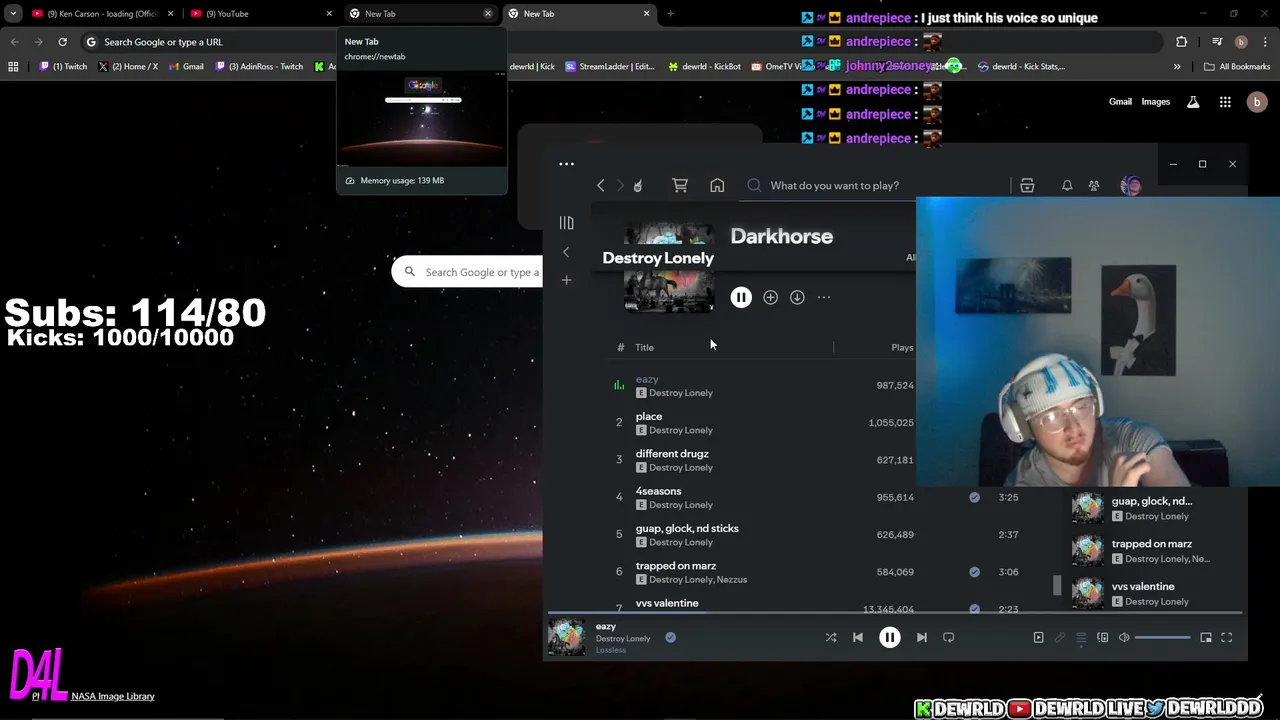
Task: Reload the Chrome page
Action: (62, 42)
